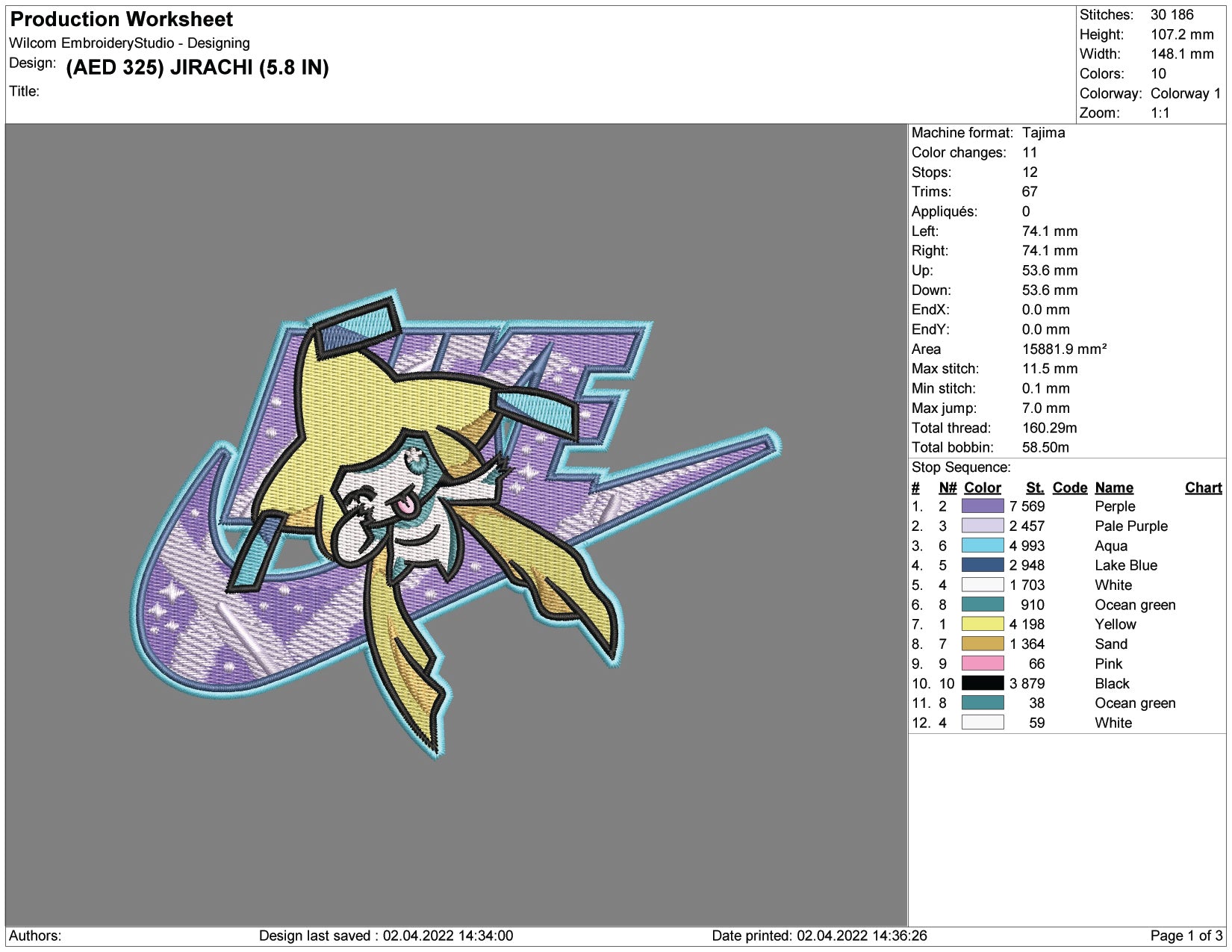The height and width of the screenshot is (952, 1232).
Task: Click the Total thread value '160.29m'
Action: coord(1050,428)
